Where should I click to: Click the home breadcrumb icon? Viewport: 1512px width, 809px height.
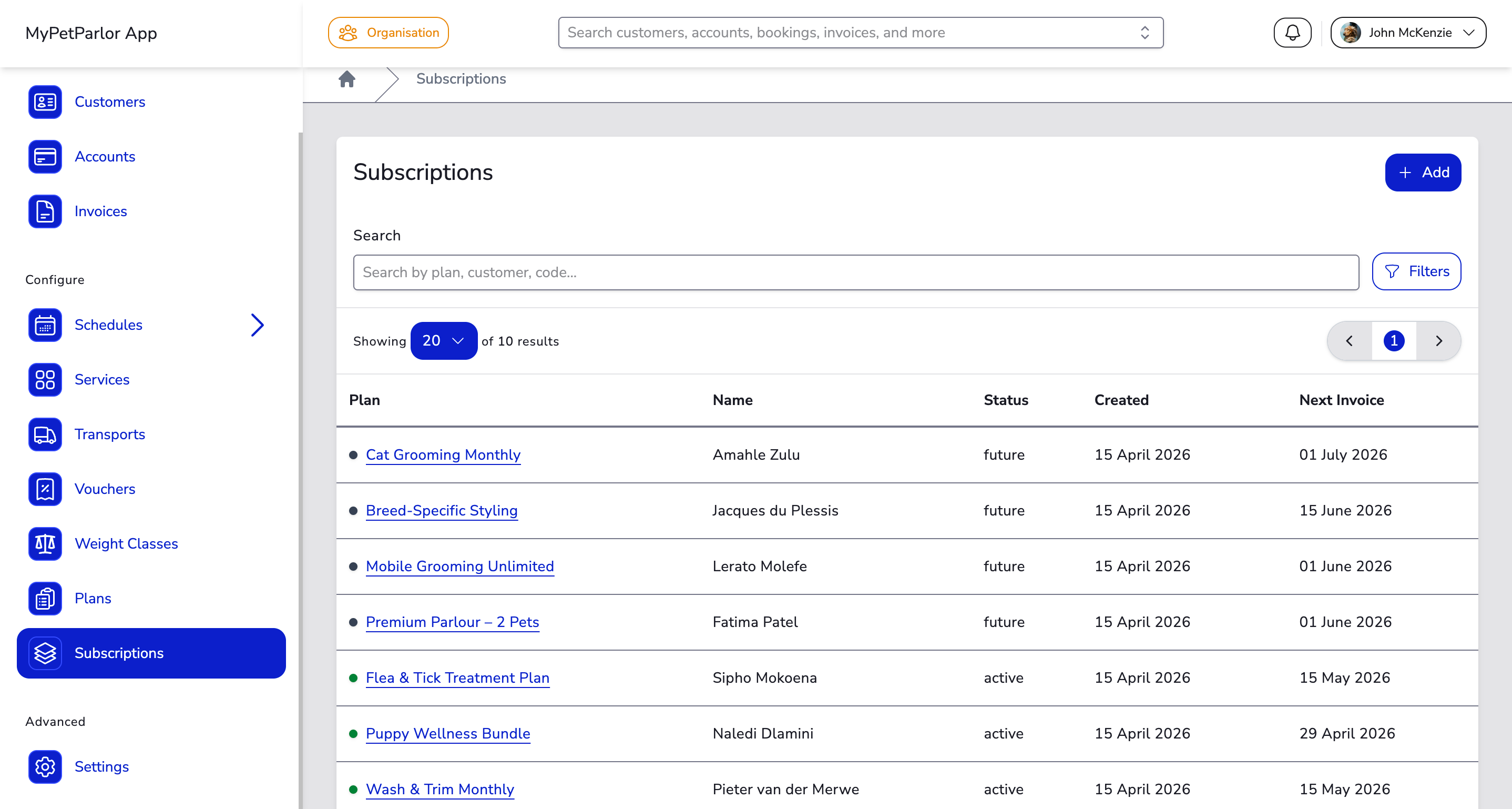(x=347, y=79)
